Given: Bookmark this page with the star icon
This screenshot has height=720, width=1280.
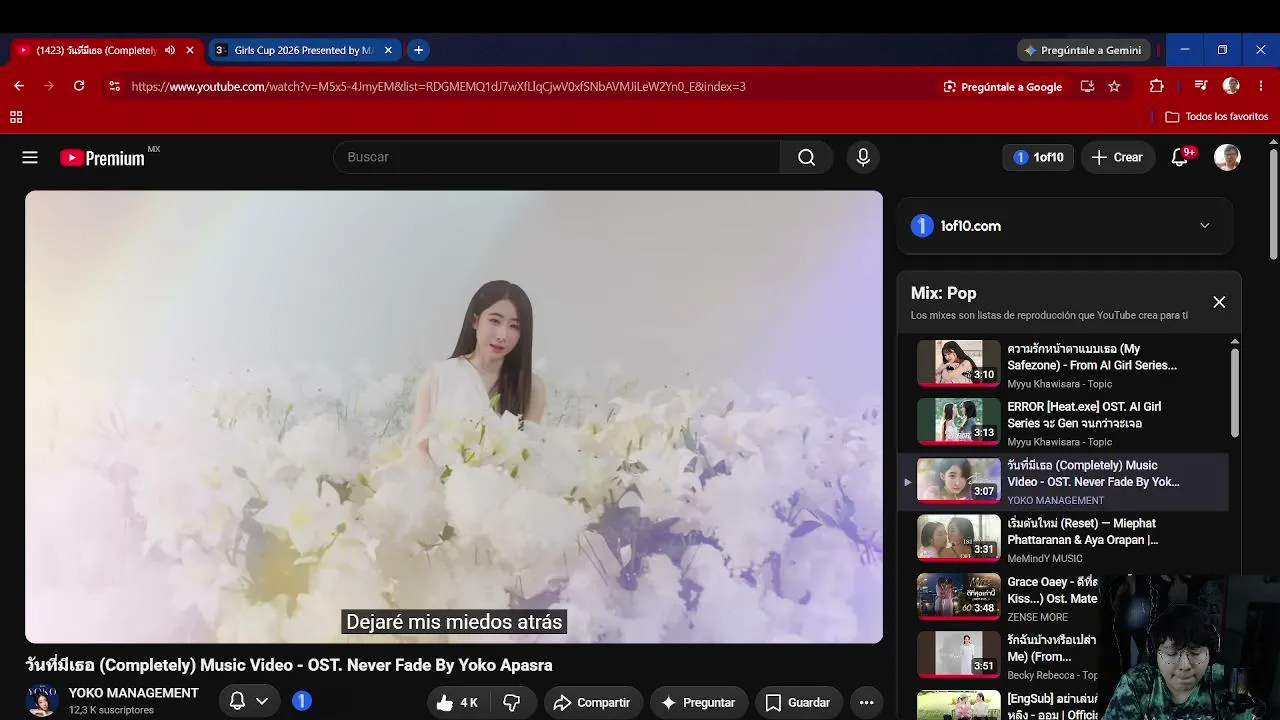Looking at the screenshot, I should pos(1114,86).
